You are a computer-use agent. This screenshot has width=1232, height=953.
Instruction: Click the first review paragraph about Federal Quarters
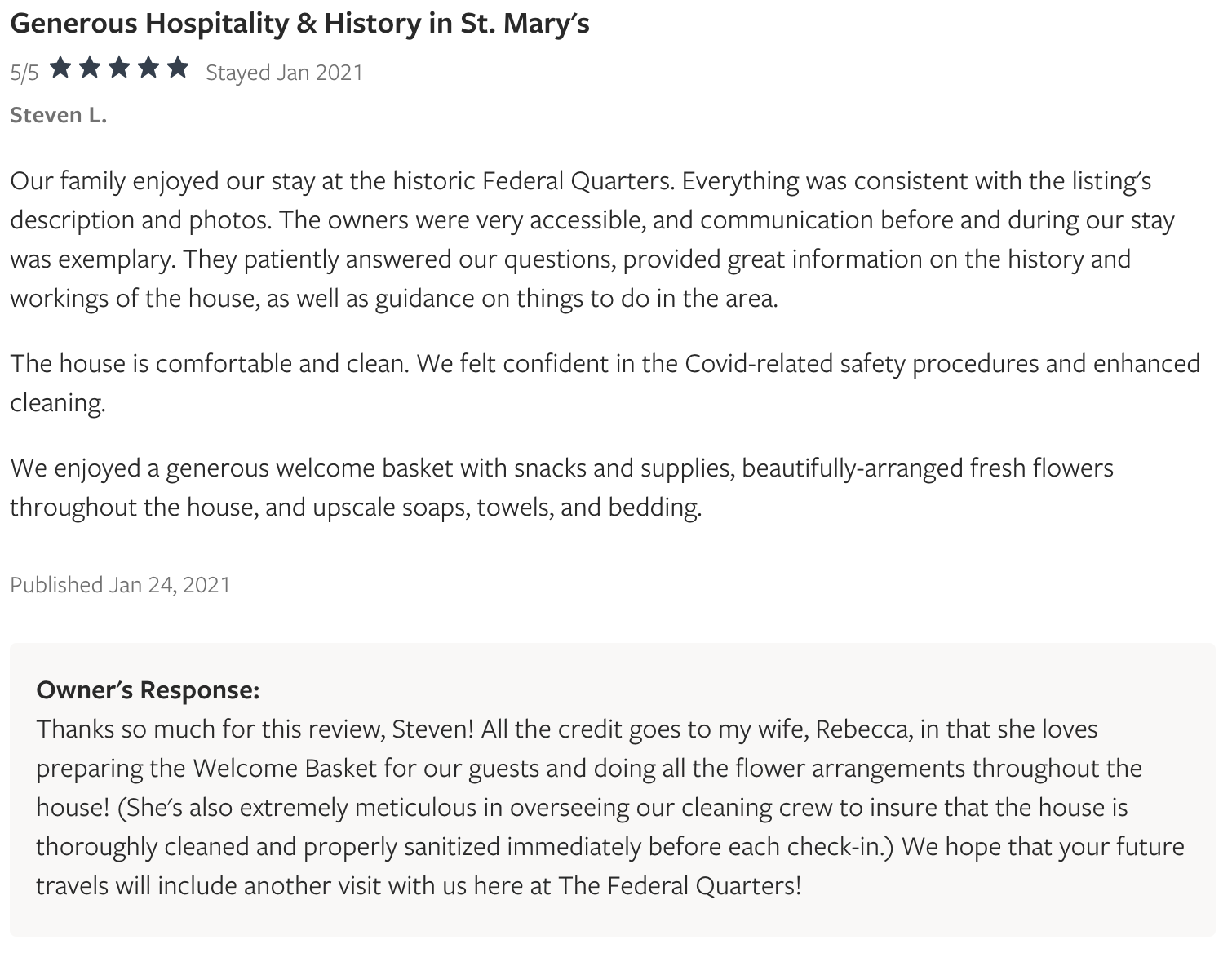click(x=592, y=239)
